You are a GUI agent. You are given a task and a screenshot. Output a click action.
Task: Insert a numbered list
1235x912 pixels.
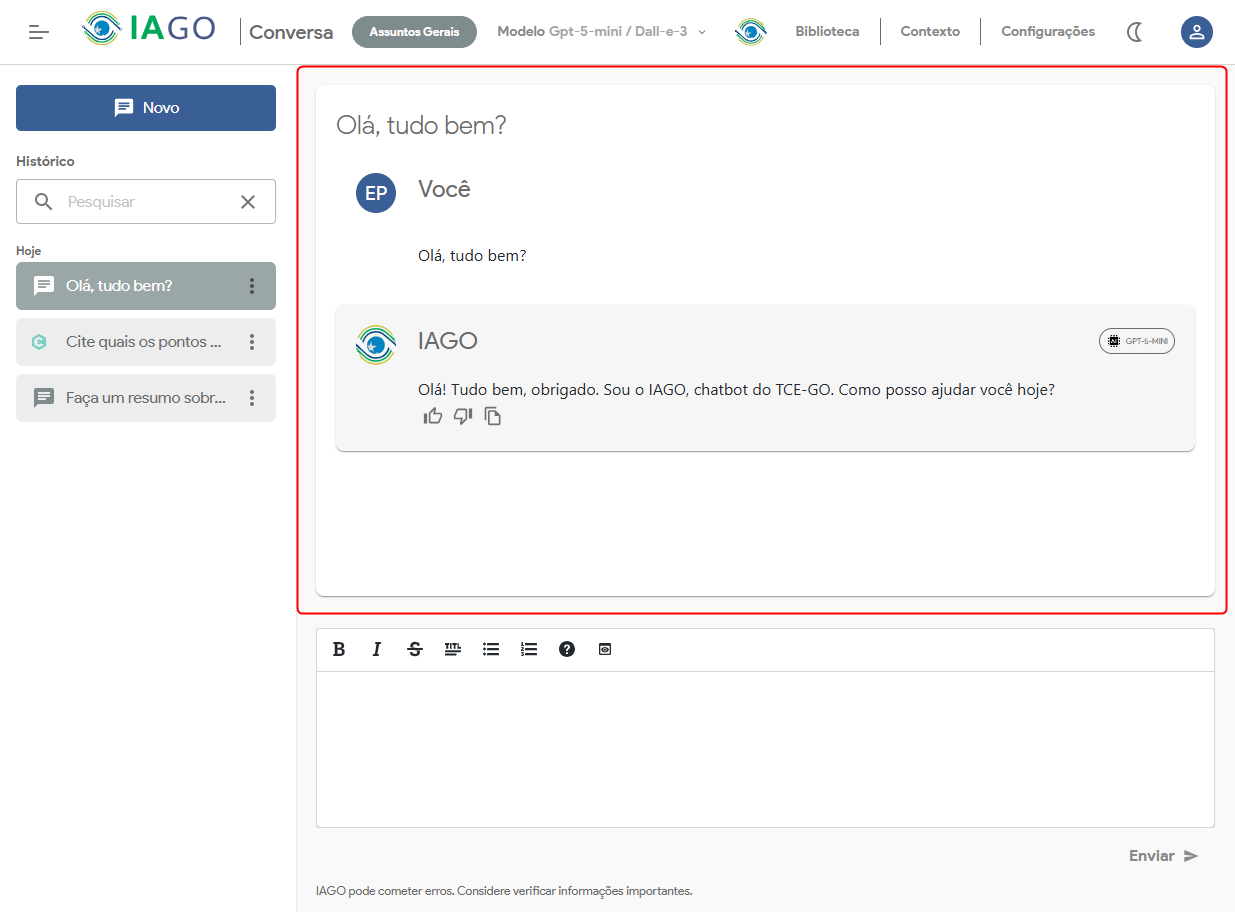(529, 650)
